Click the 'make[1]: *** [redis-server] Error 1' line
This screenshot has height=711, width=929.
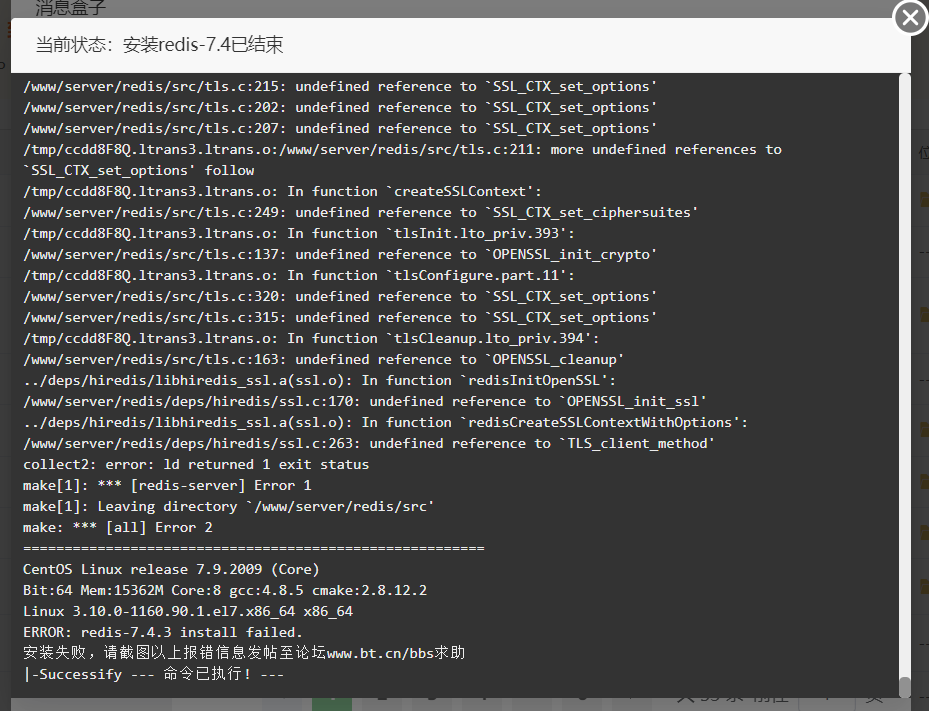click(x=167, y=485)
